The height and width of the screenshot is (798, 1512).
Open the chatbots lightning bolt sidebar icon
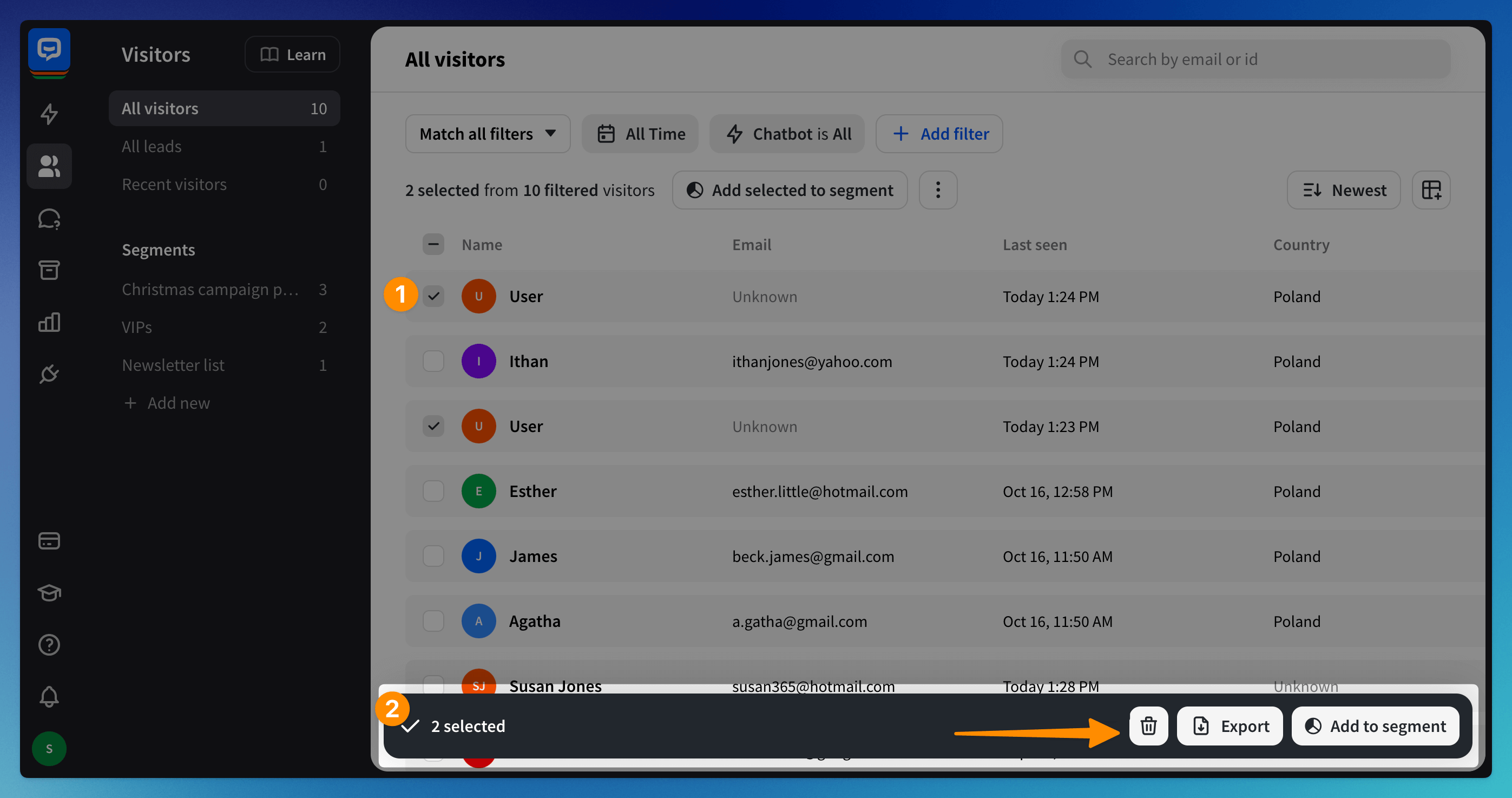point(49,114)
